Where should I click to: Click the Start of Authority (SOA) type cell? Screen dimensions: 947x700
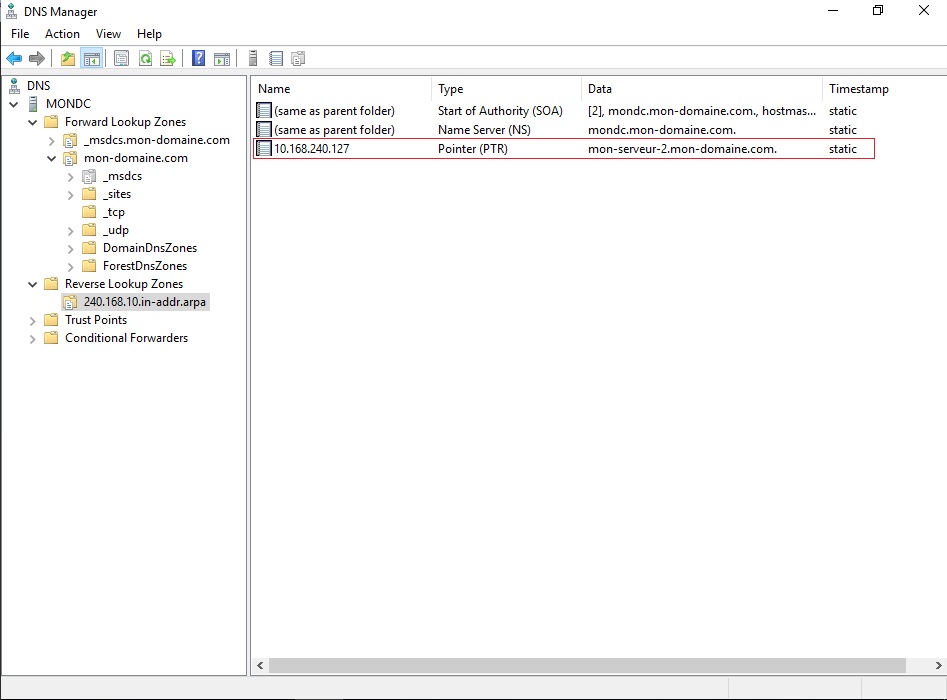(500, 111)
